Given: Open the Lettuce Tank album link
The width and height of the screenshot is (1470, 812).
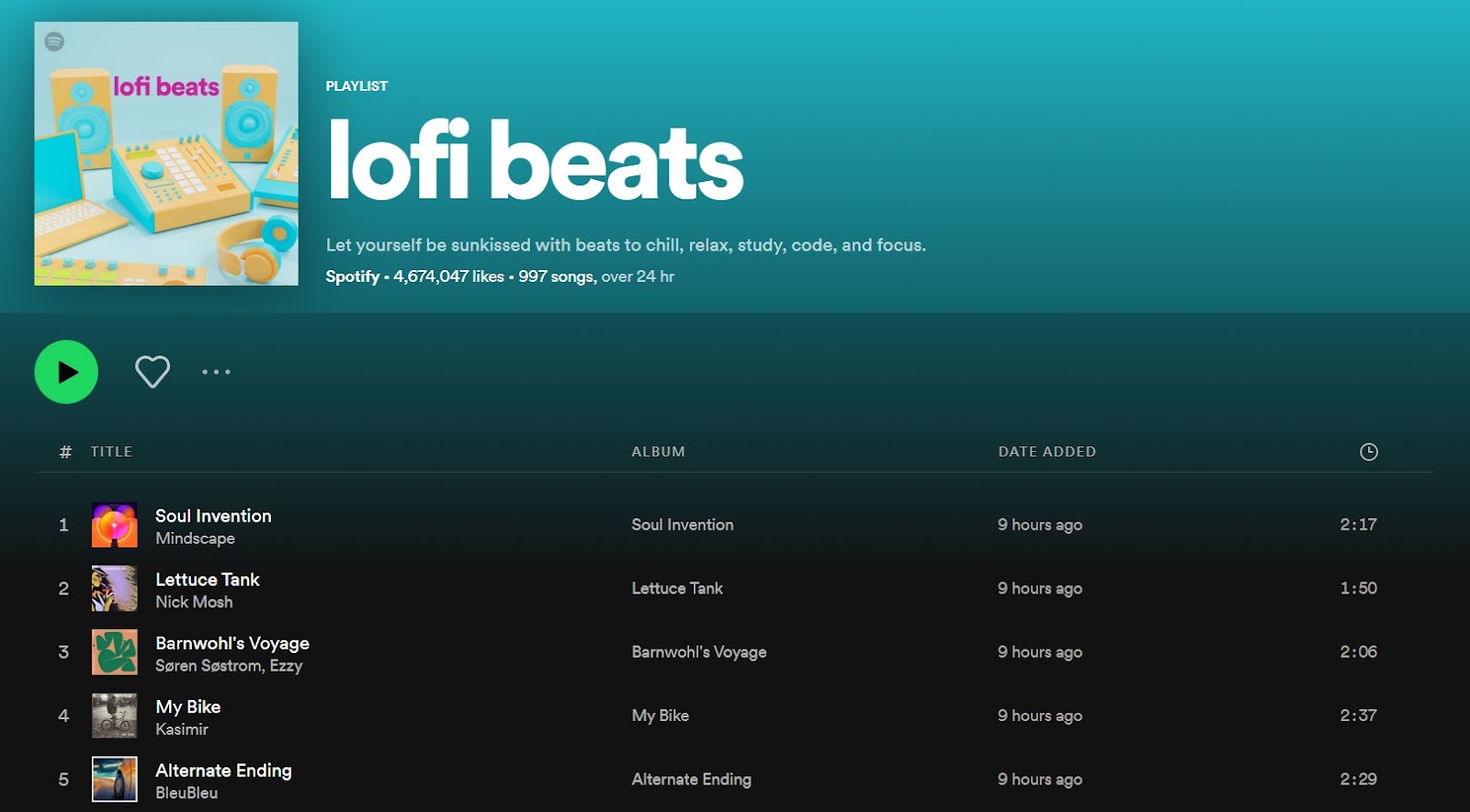Looking at the screenshot, I should pyautogui.click(x=677, y=588).
